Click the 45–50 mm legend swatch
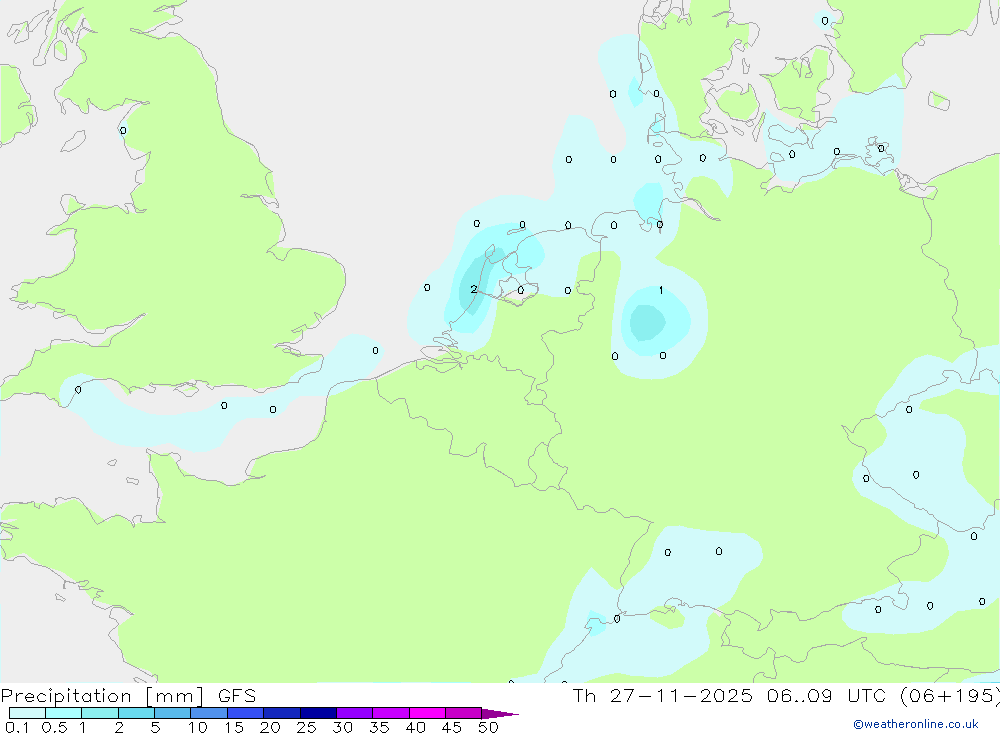 (464, 713)
